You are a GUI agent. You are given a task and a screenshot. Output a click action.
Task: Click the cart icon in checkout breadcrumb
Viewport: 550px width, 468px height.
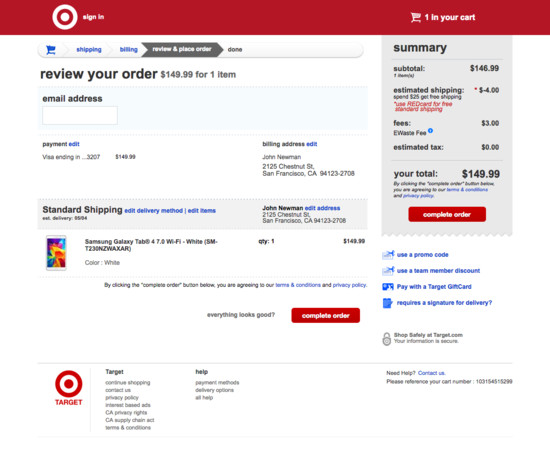(51, 50)
